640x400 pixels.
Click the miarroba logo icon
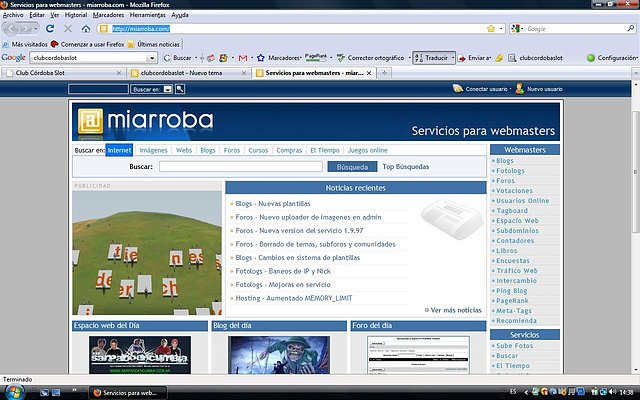90,121
